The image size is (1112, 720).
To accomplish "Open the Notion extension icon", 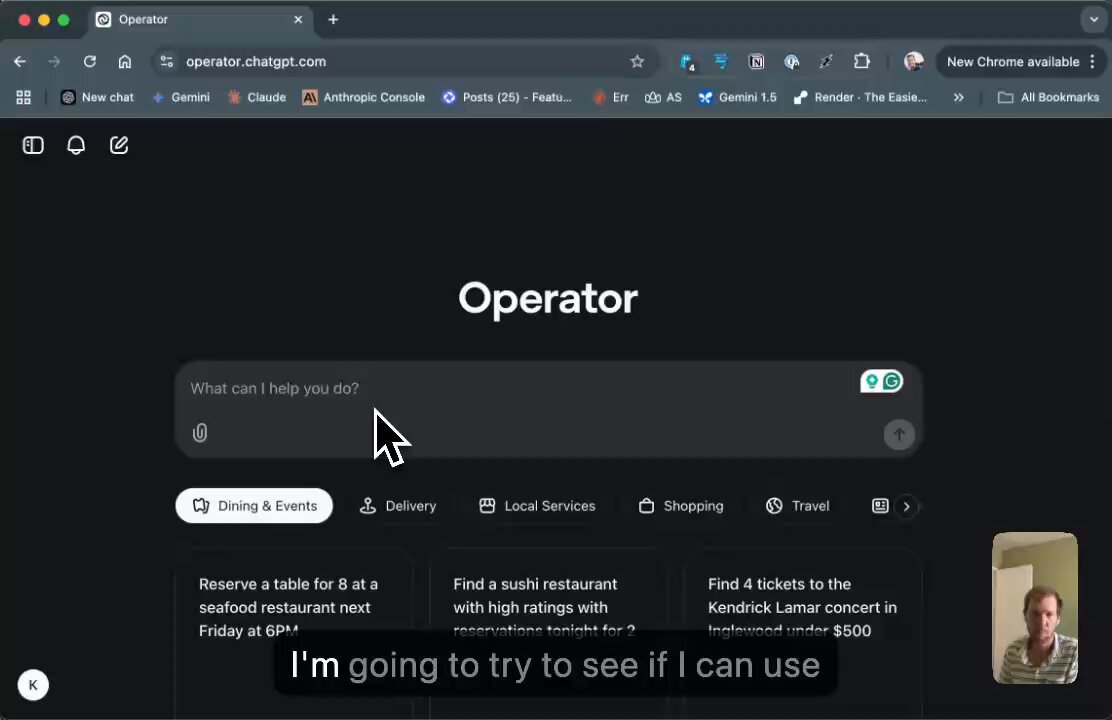I will pyautogui.click(x=757, y=62).
